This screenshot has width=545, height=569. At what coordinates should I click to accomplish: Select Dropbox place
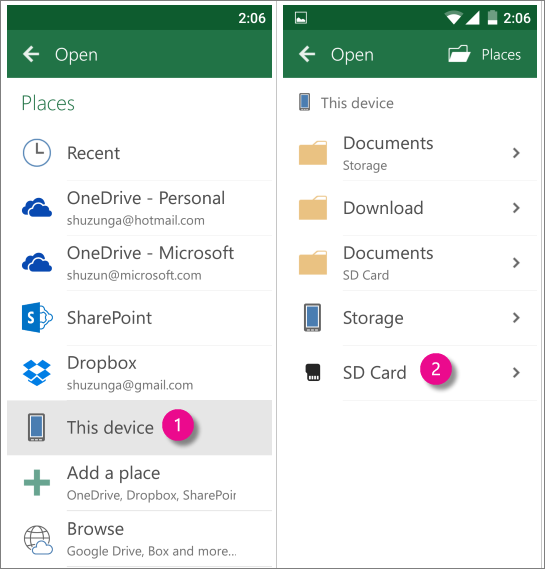tap(139, 373)
